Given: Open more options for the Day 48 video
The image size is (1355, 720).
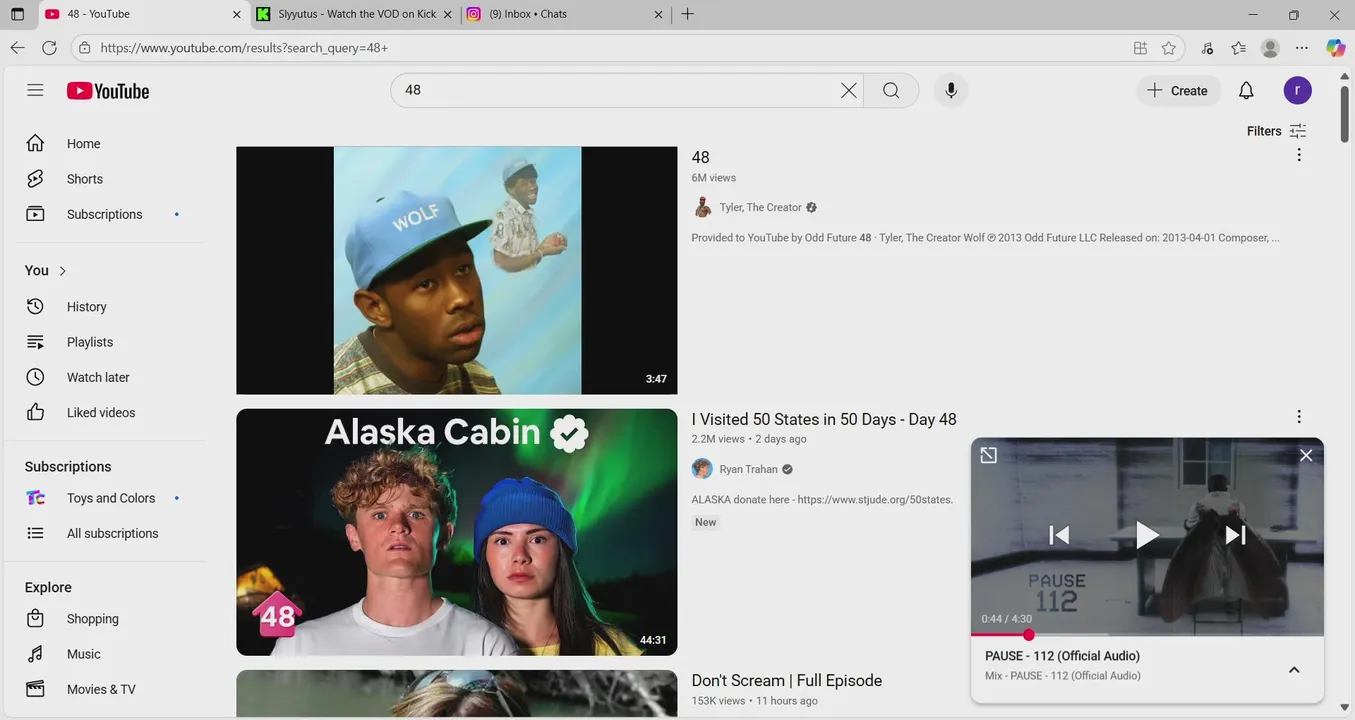Looking at the screenshot, I should pos(1298,417).
